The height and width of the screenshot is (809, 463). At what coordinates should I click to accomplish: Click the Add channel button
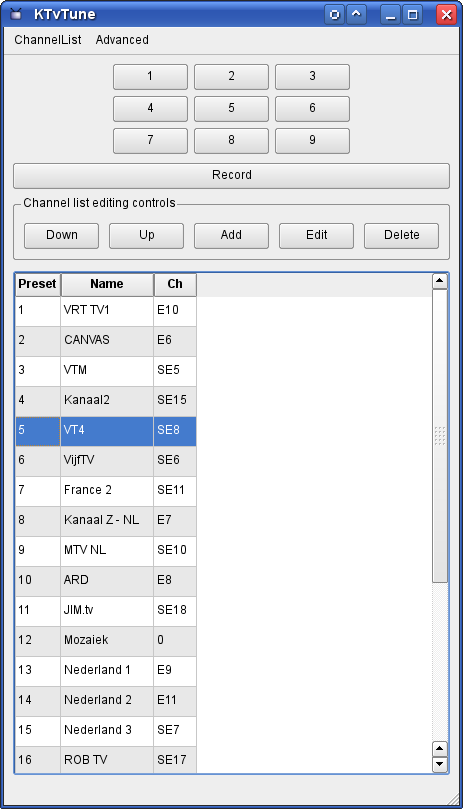(x=231, y=235)
